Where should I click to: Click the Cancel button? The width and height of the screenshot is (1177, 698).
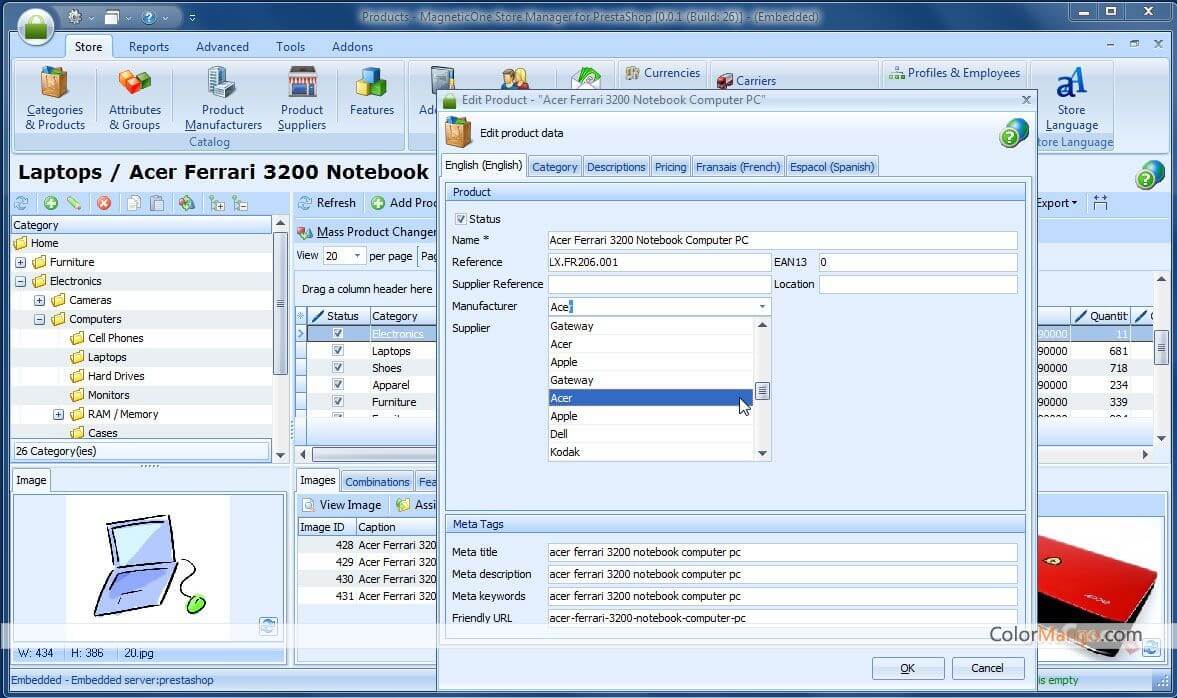[986, 668]
